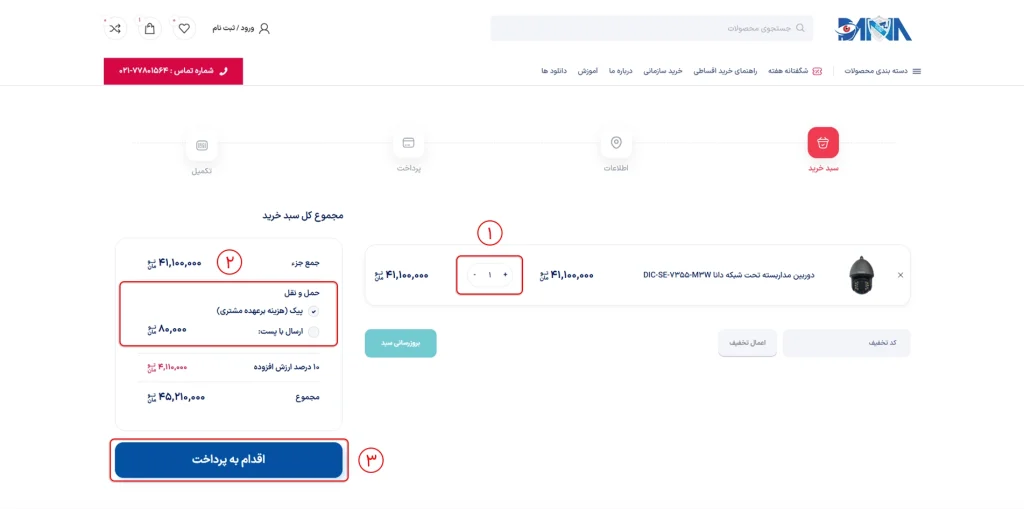The height and width of the screenshot is (509, 1024).
Task: Increase product quantity with plus button
Action: click(x=505, y=275)
